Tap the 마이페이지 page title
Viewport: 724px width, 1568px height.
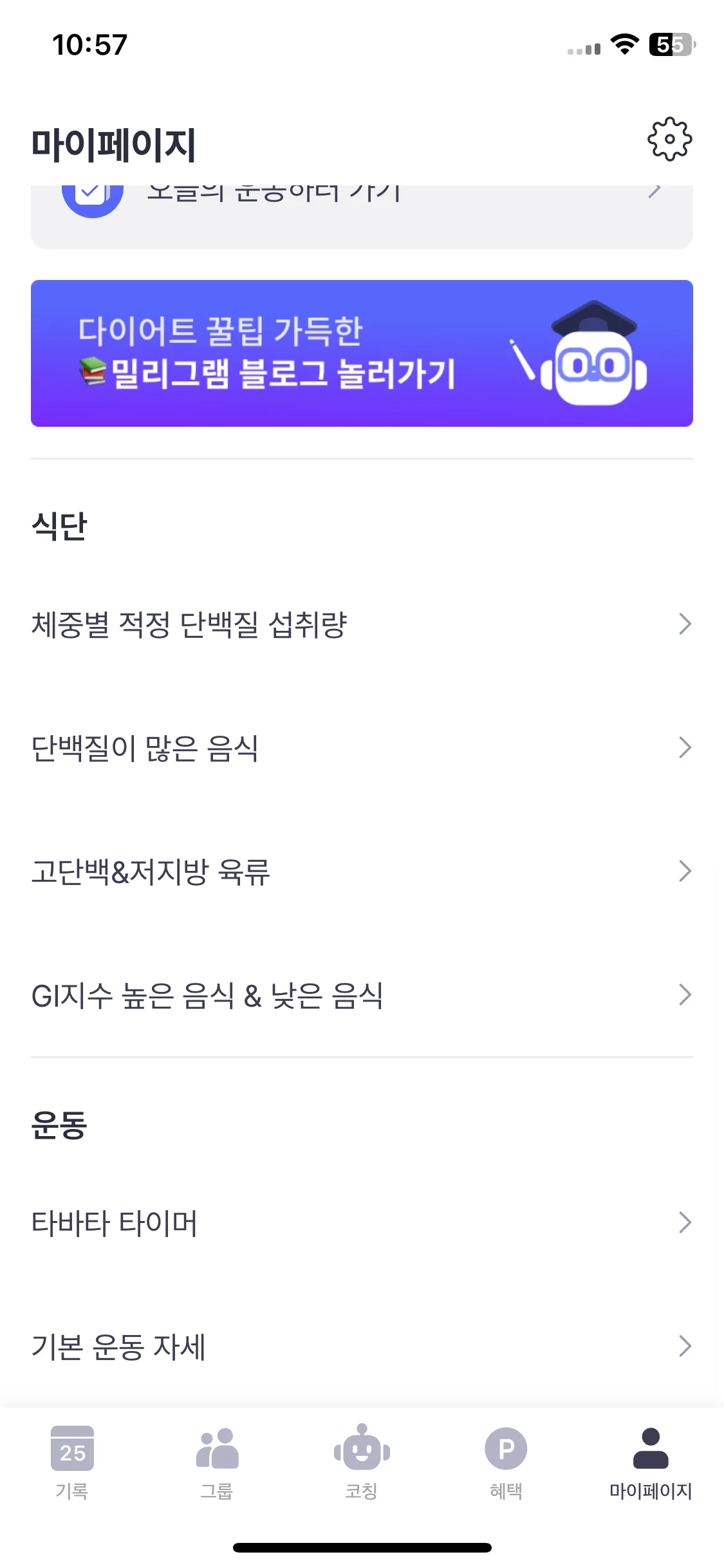[x=113, y=145]
